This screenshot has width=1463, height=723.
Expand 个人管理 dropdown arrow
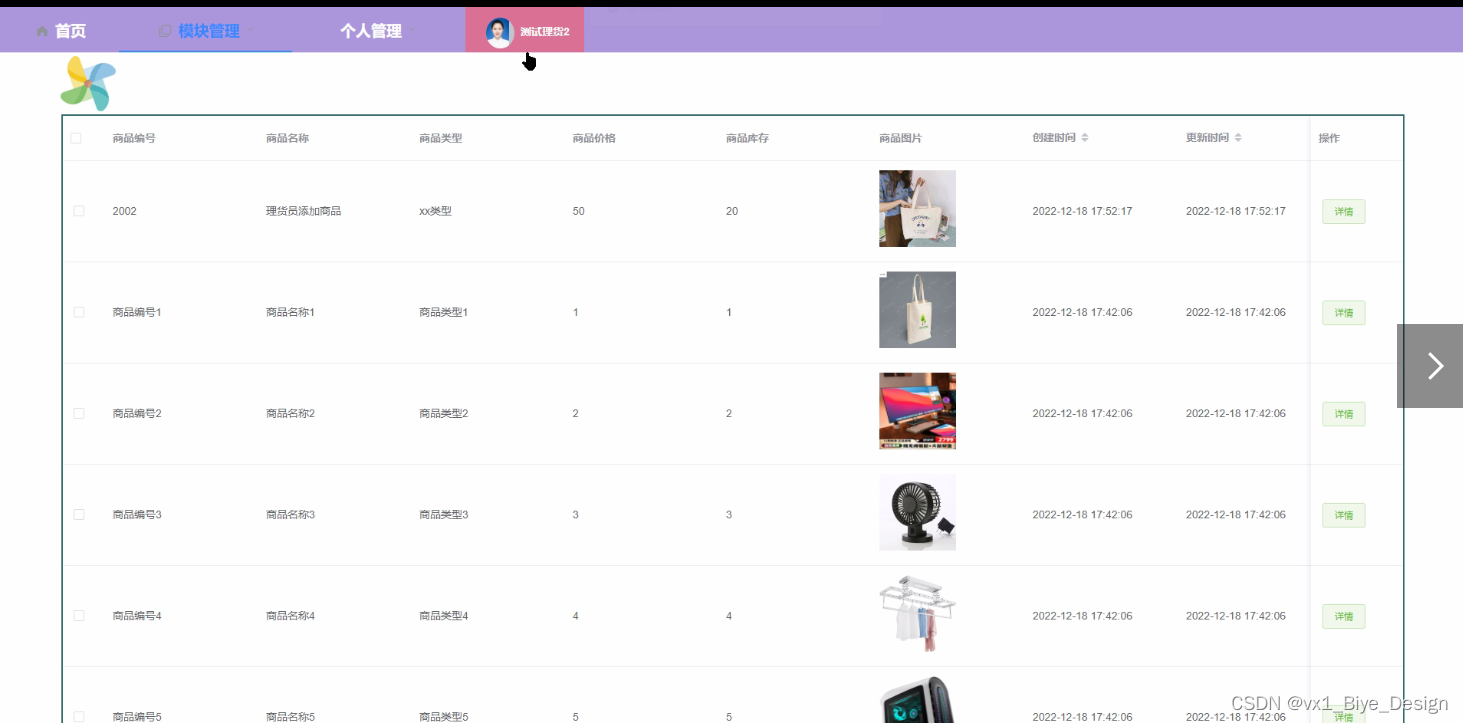point(411,30)
